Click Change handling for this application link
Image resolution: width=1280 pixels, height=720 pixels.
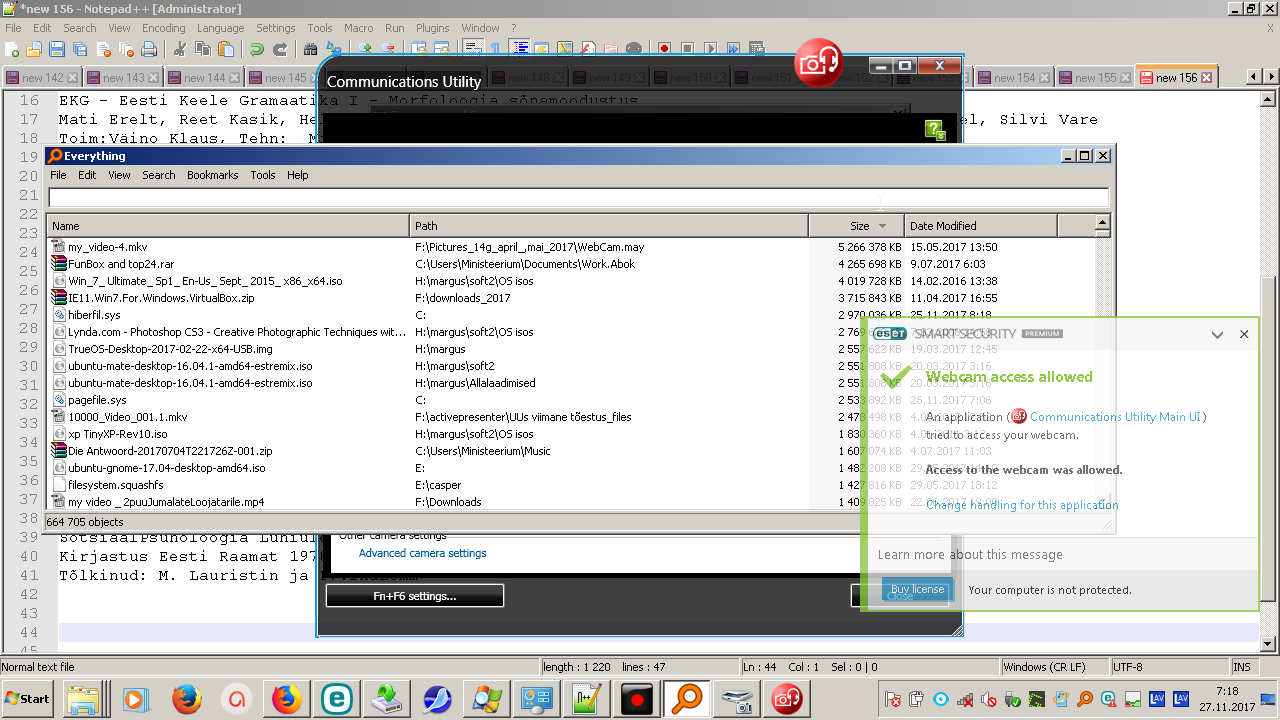(1022, 505)
